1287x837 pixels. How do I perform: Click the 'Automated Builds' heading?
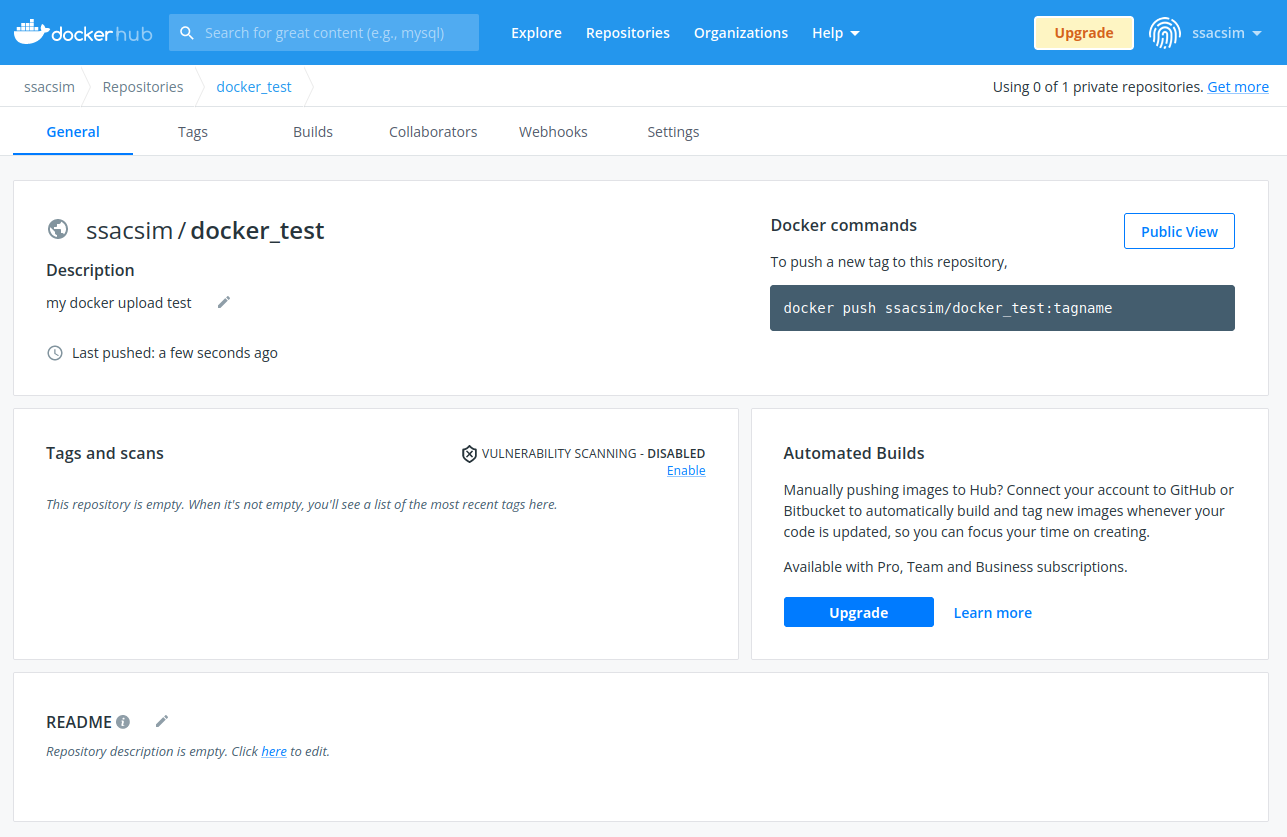point(854,453)
